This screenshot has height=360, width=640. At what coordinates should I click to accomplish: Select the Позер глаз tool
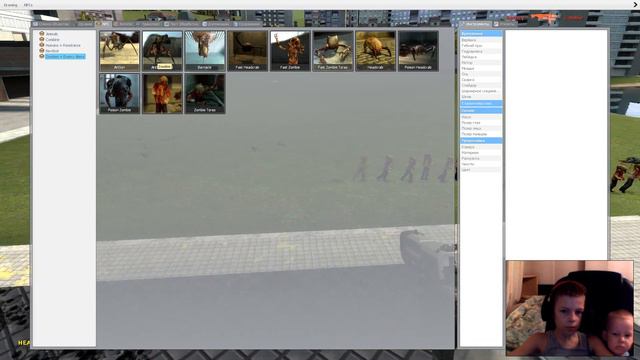481,122
